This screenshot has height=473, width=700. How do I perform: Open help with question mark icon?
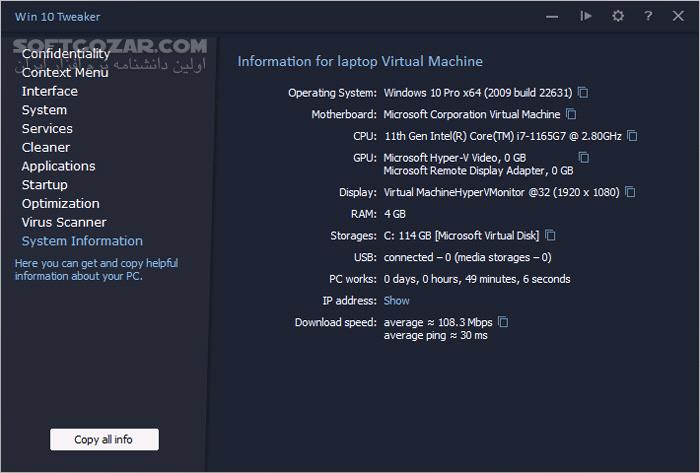pos(648,16)
